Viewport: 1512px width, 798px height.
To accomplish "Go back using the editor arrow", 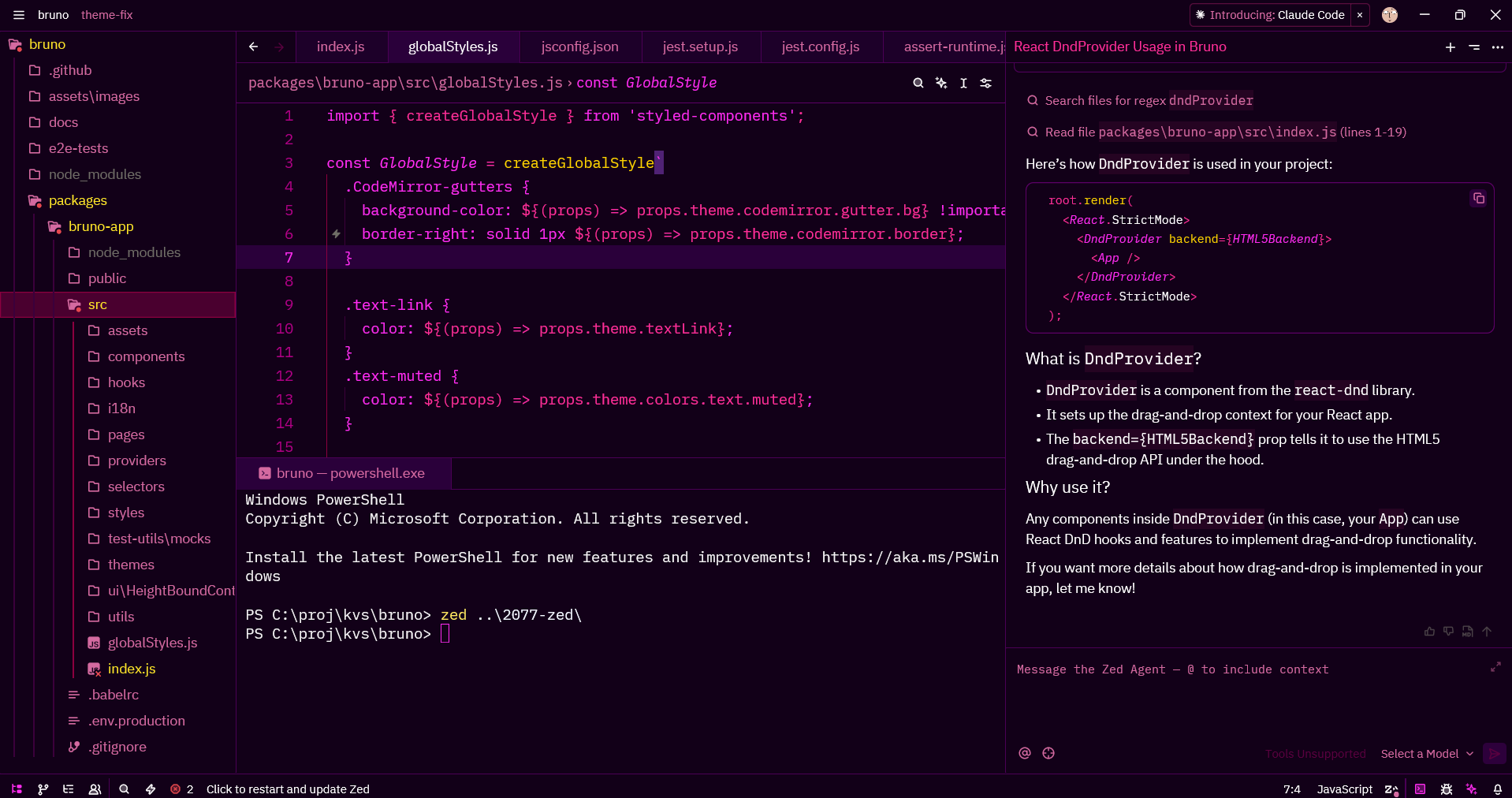I will point(253,47).
